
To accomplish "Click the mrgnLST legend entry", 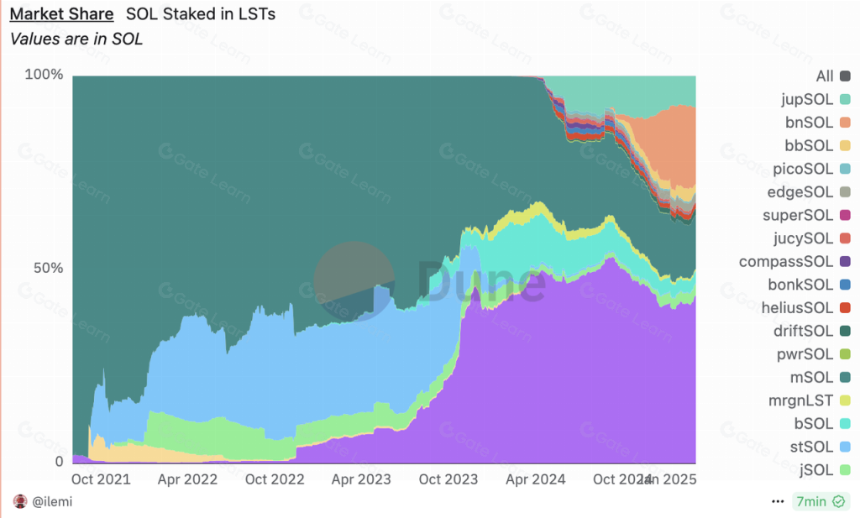I will 810,401.
